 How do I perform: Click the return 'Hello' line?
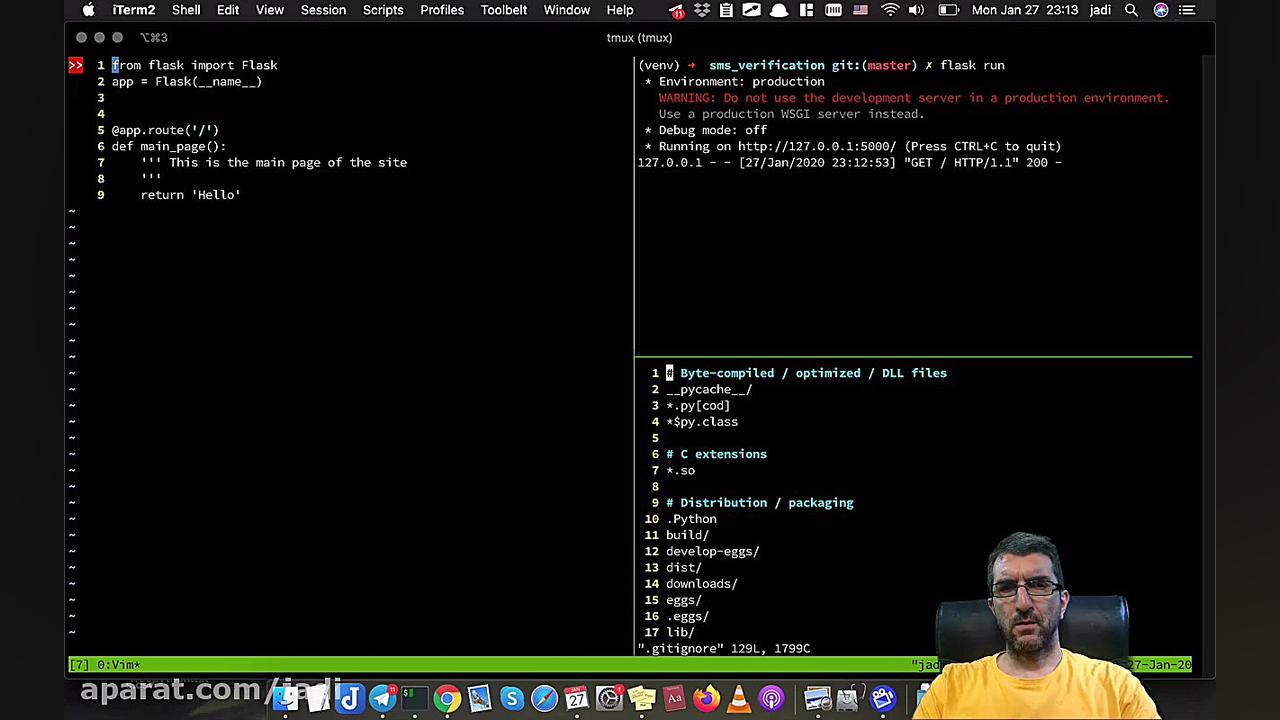pos(191,195)
